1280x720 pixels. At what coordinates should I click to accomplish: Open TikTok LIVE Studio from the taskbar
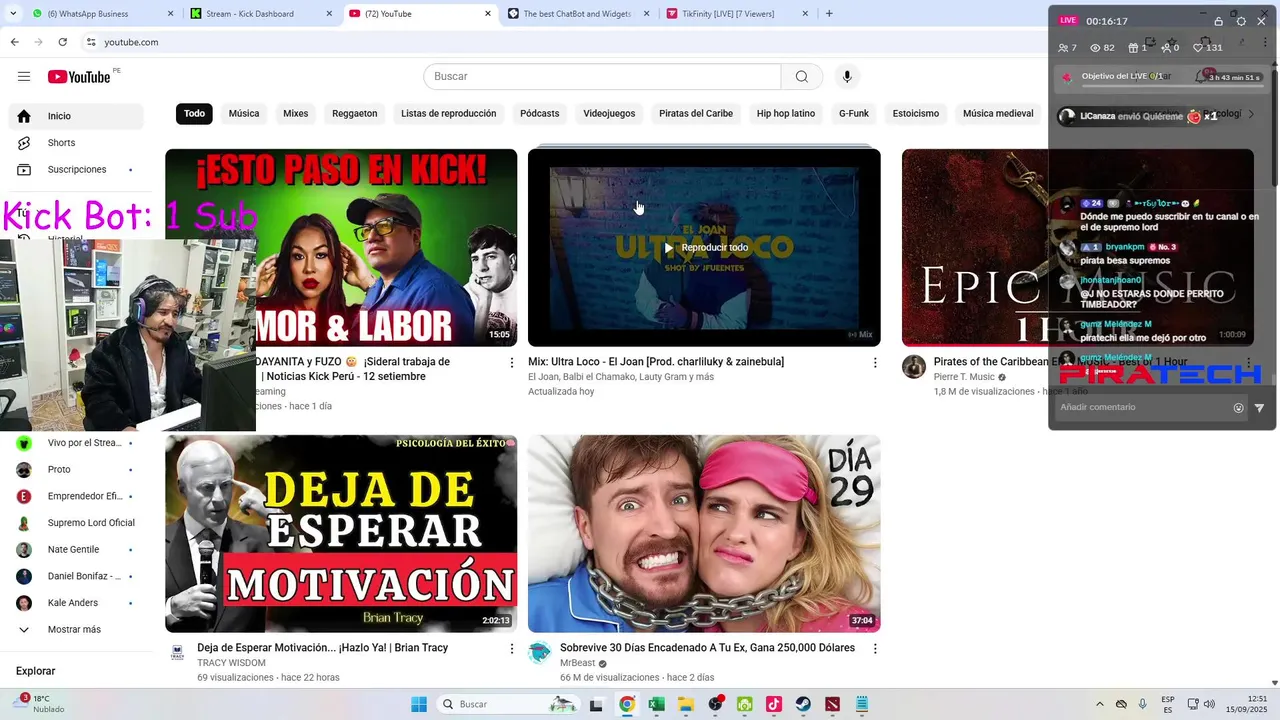click(x=774, y=704)
